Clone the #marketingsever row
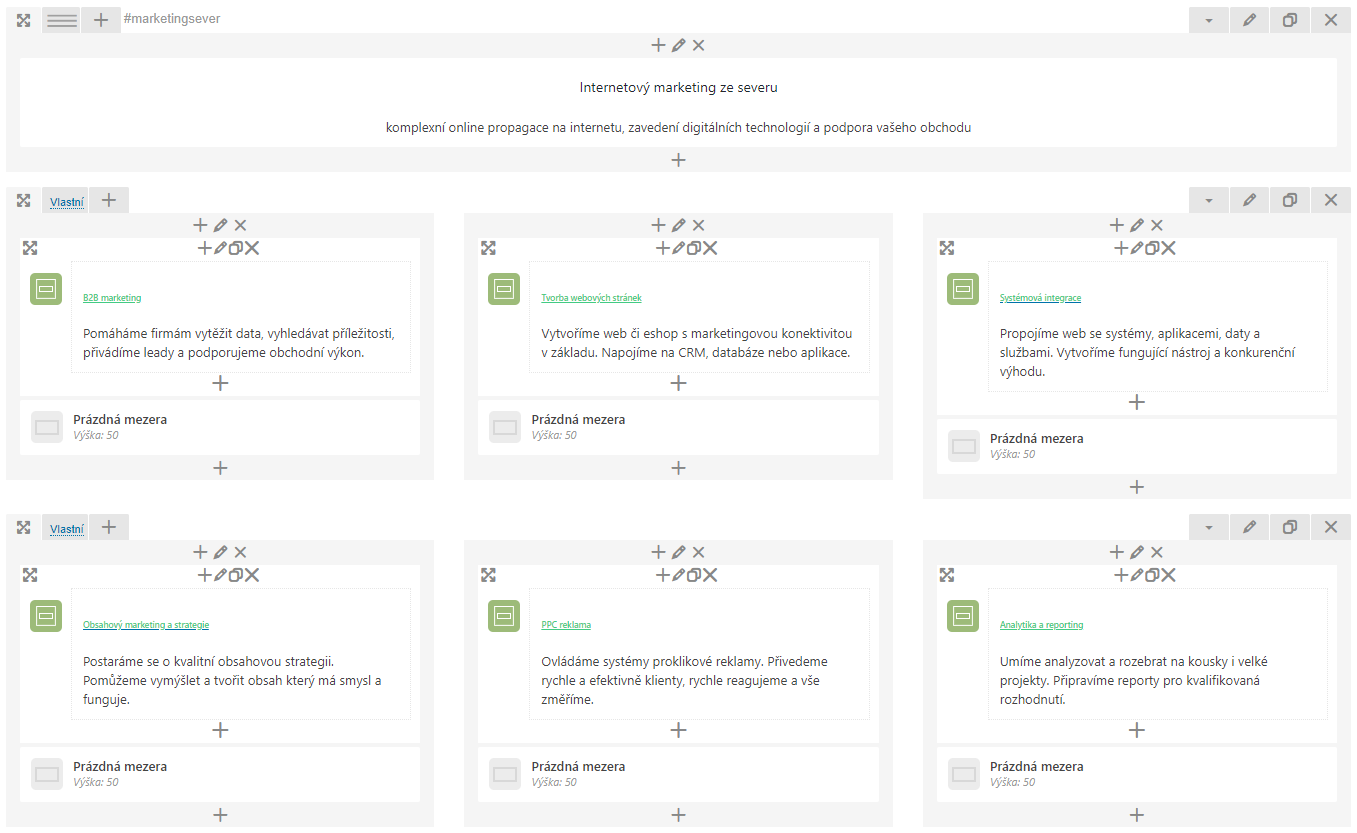 pos(1290,20)
